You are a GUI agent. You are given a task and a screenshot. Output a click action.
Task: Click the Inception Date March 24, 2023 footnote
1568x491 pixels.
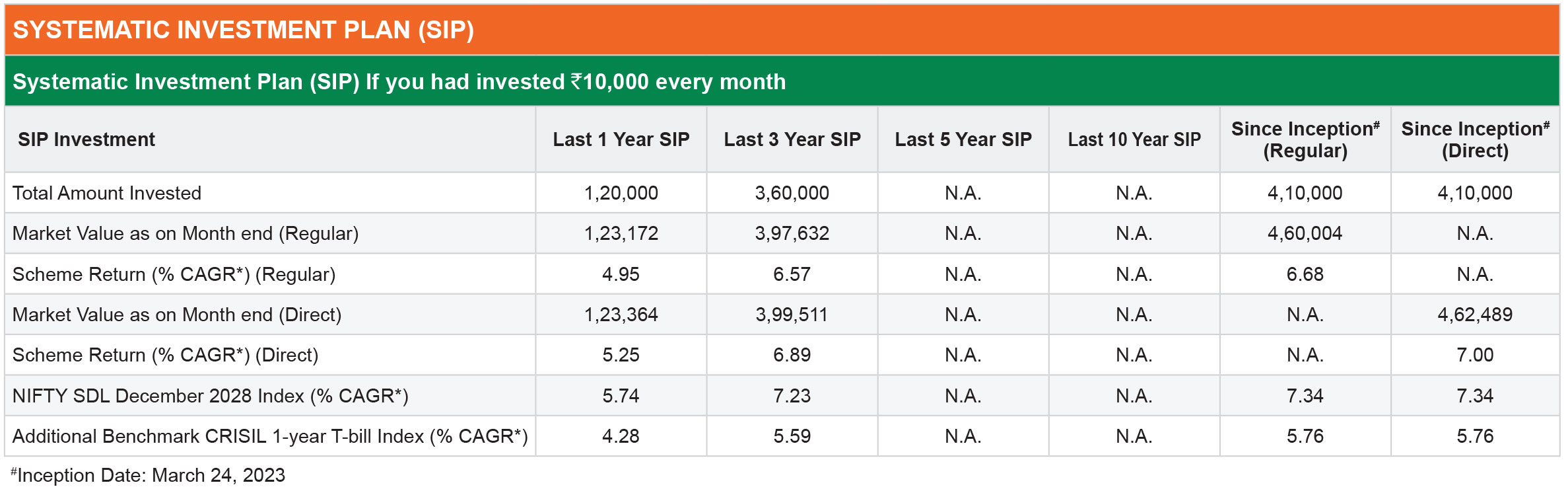tap(148, 475)
